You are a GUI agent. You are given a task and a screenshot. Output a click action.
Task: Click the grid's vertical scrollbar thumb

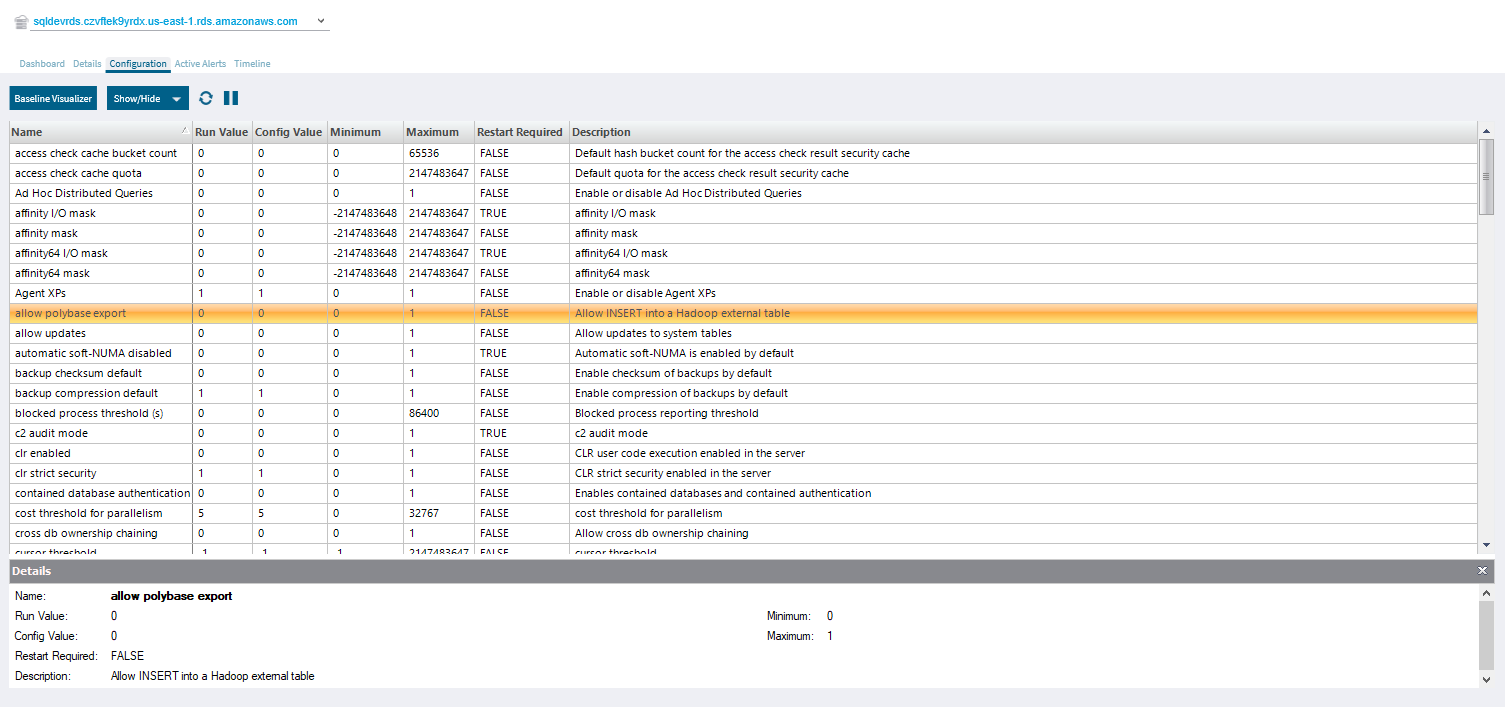coord(1486,177)
